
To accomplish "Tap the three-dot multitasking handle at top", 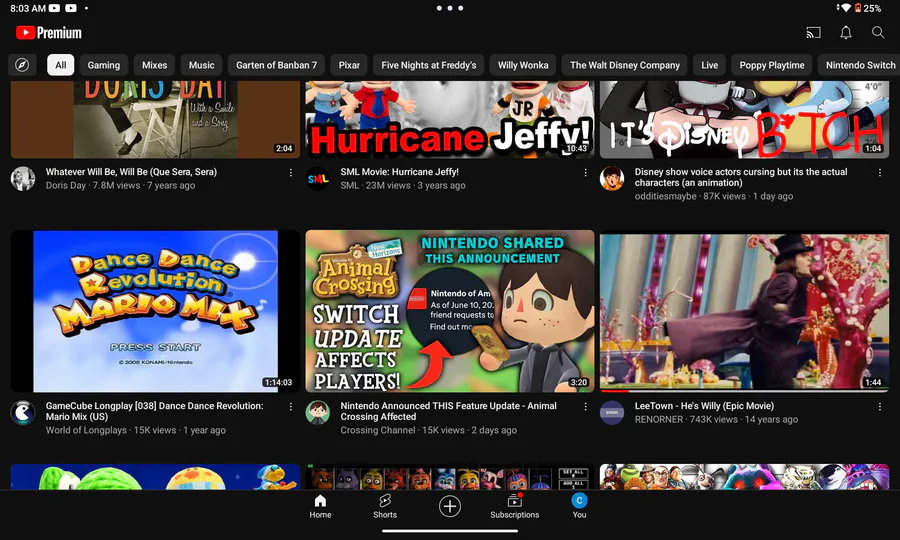I will tap(449, 8).
